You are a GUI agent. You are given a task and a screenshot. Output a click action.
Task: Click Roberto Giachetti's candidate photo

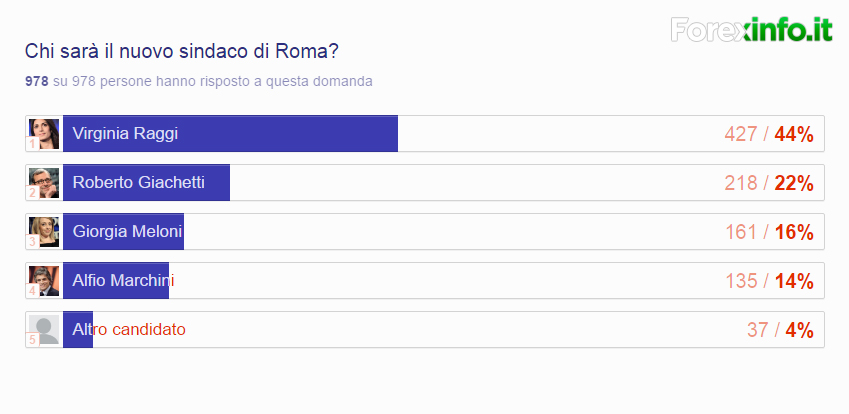tap(44, 183)
